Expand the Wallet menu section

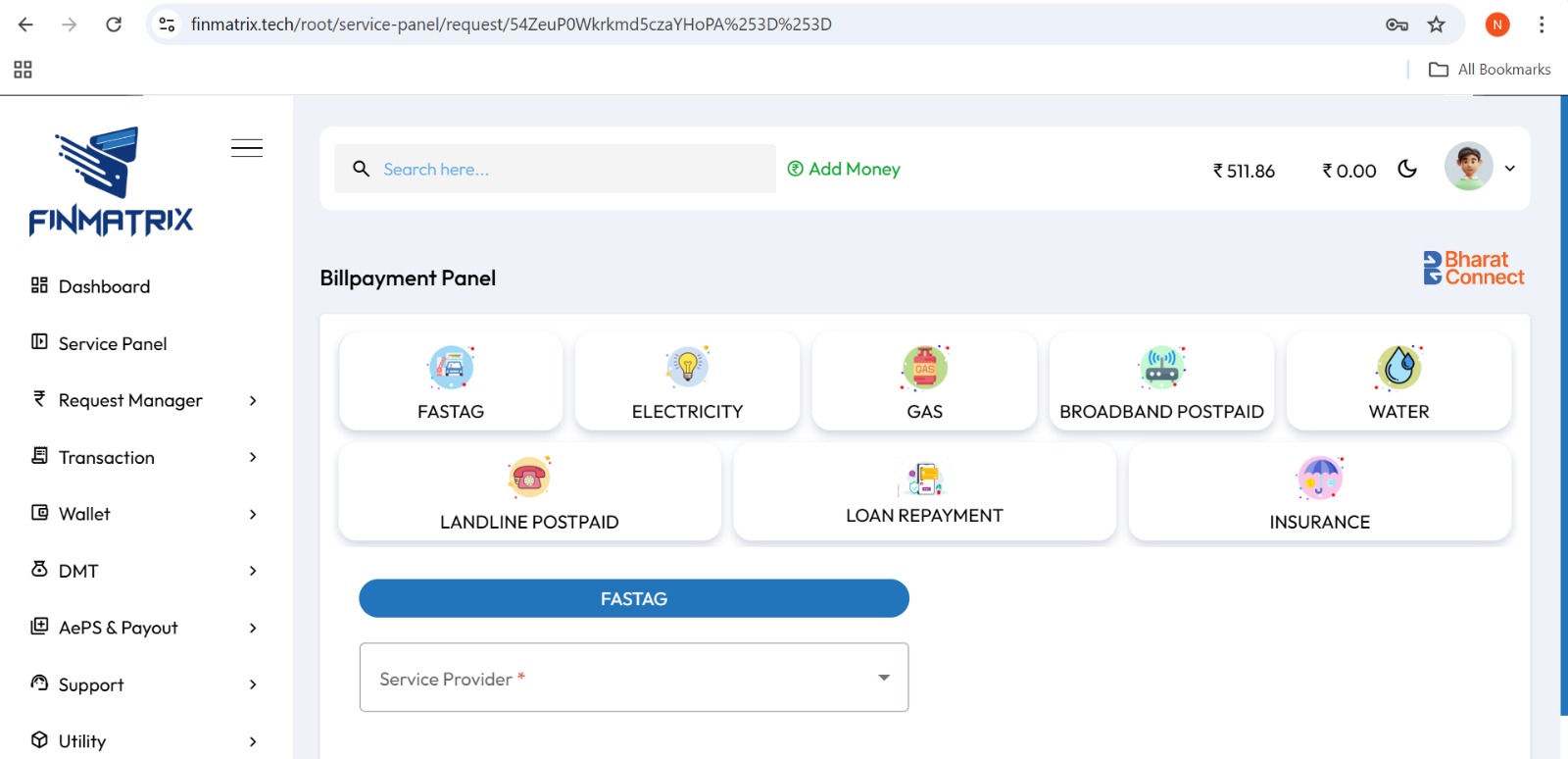point(145,514)
